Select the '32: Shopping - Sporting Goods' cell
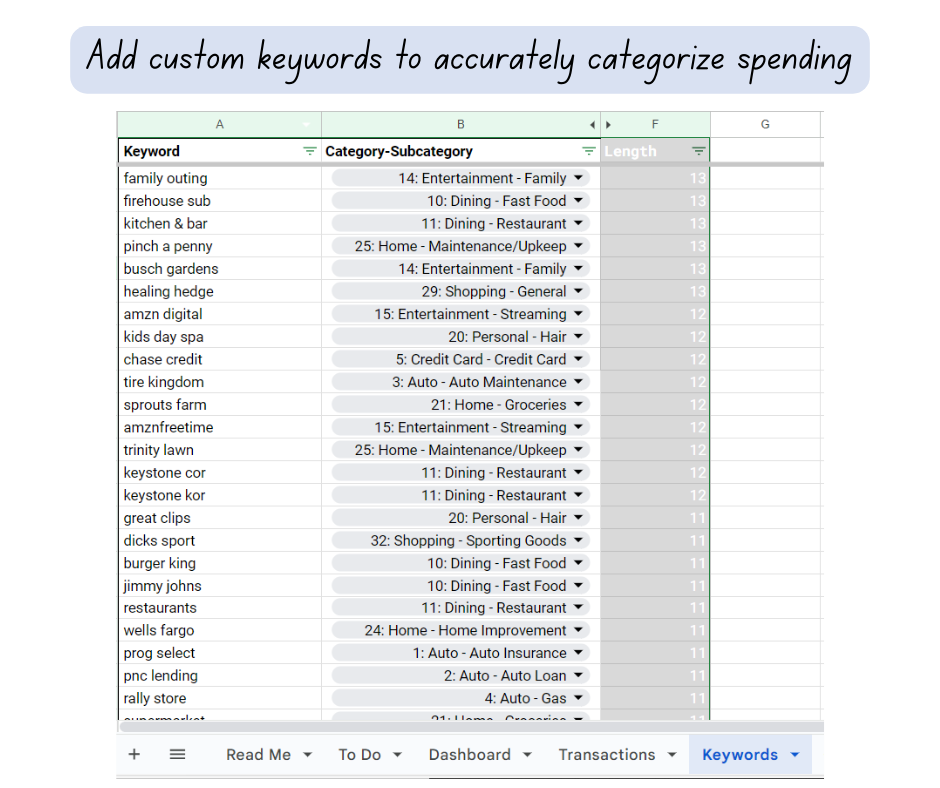The height and width of the screenshot is (788, 940). coord(460,540)
